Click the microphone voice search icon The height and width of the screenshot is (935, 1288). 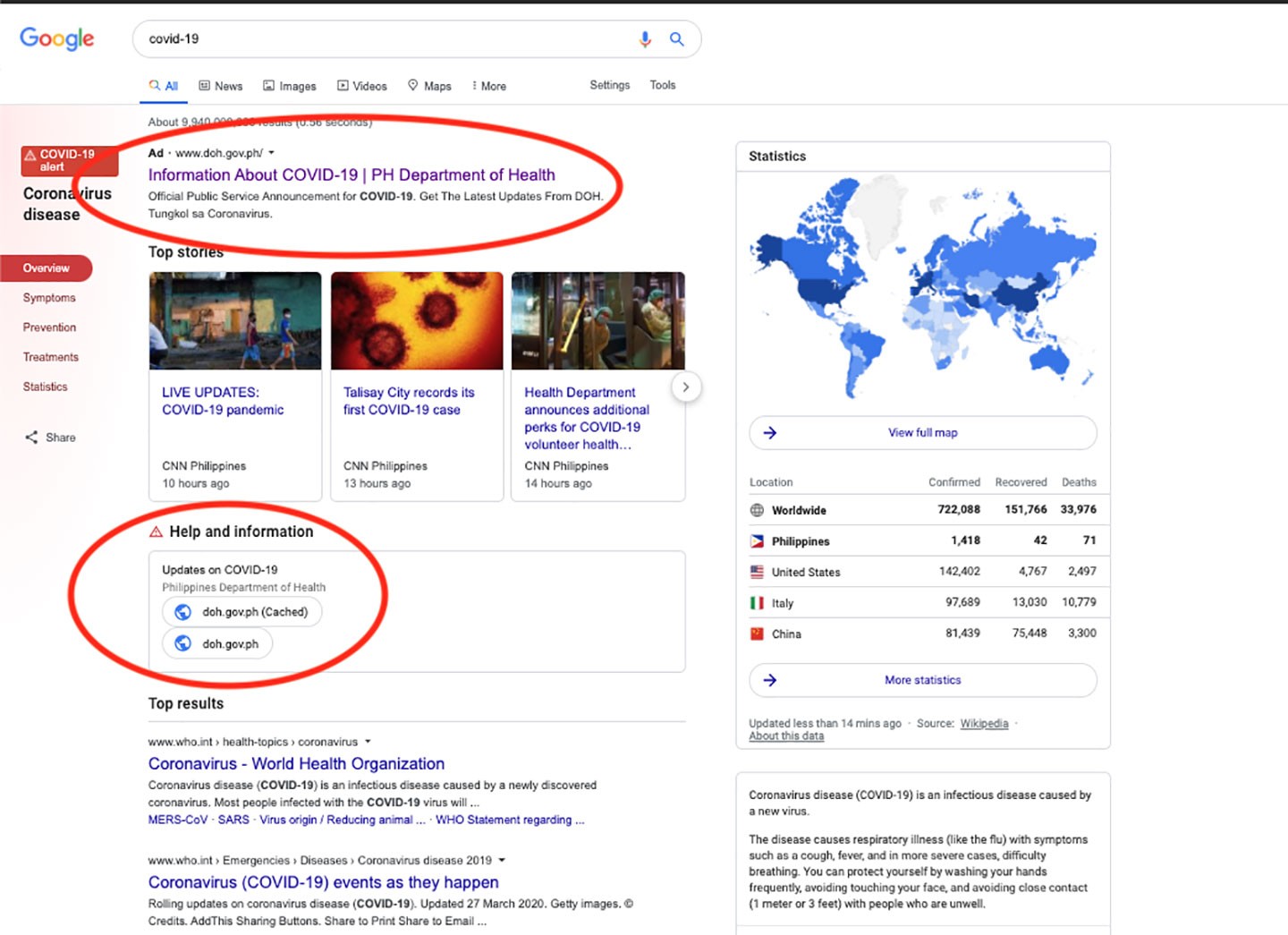pyautogui.click(x=645, y=39)
